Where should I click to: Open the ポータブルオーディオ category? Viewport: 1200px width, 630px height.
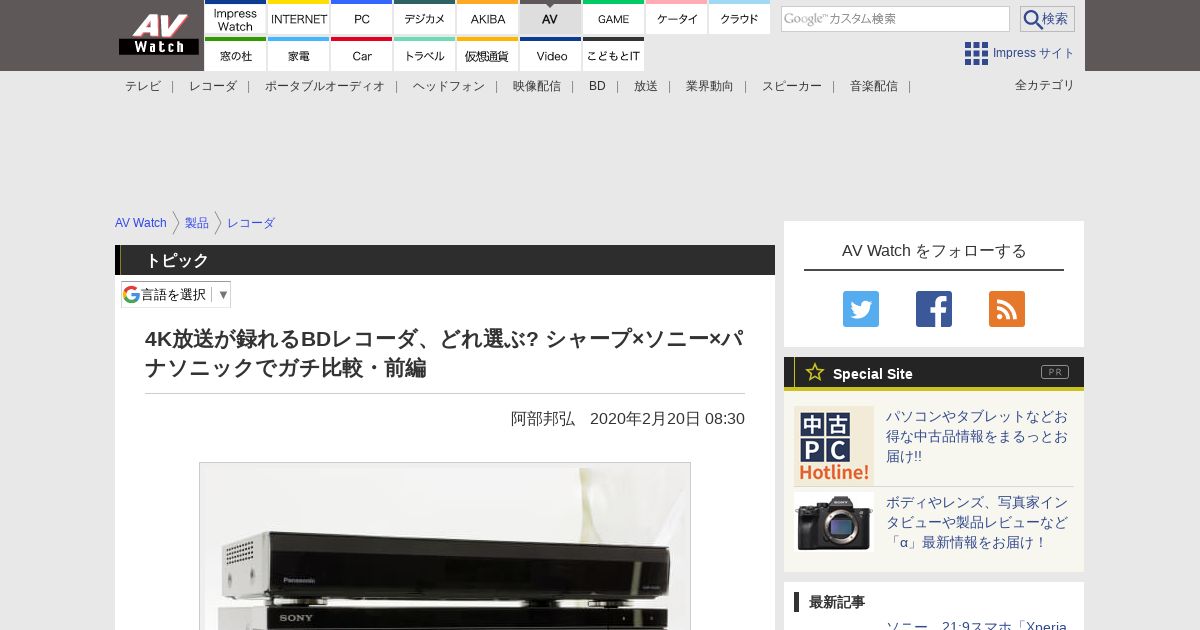point(325,86)
